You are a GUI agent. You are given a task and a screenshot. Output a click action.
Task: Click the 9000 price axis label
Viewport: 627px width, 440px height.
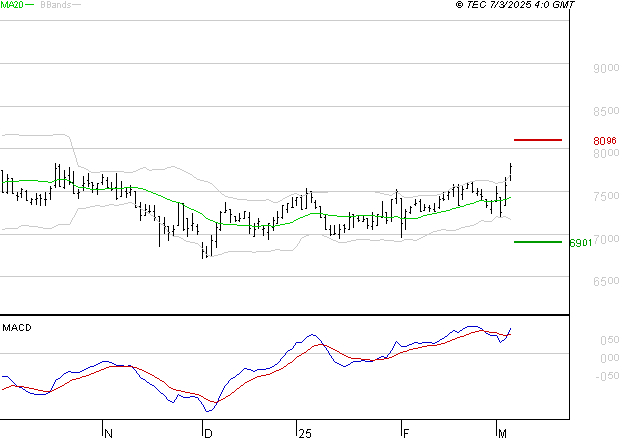606,68
